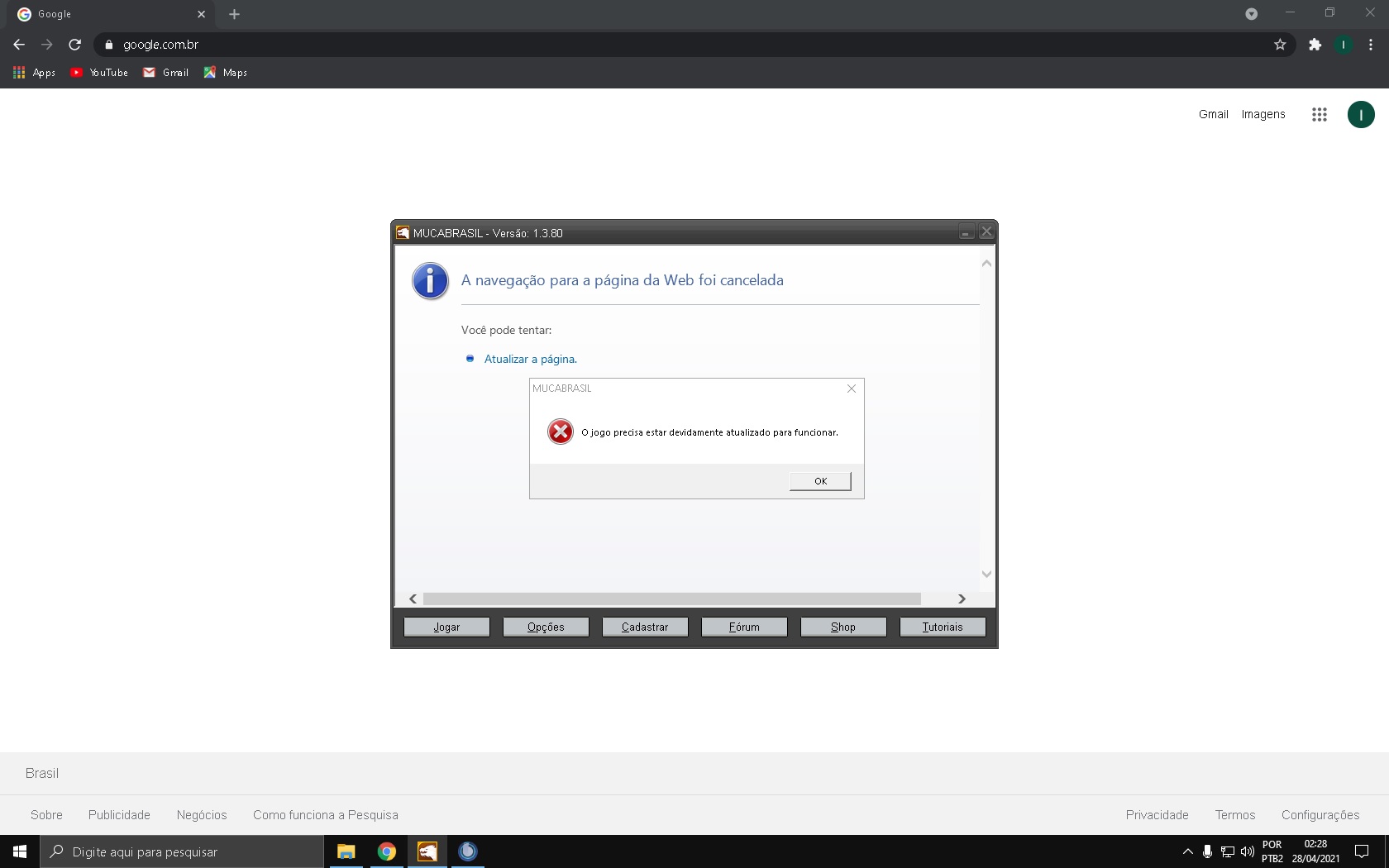Viewport: 1389px width, 868px height.
Task: Click the Atualizar a página link
Action: [x=530, y=360]
